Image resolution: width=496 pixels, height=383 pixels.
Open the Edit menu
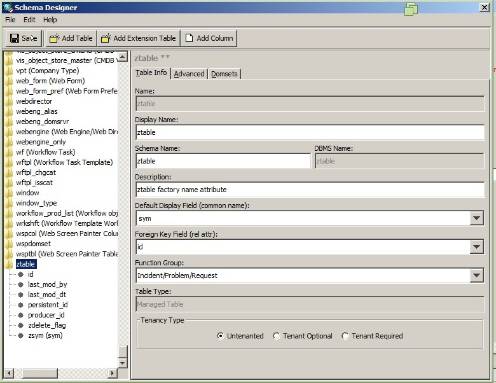[29, 20]
